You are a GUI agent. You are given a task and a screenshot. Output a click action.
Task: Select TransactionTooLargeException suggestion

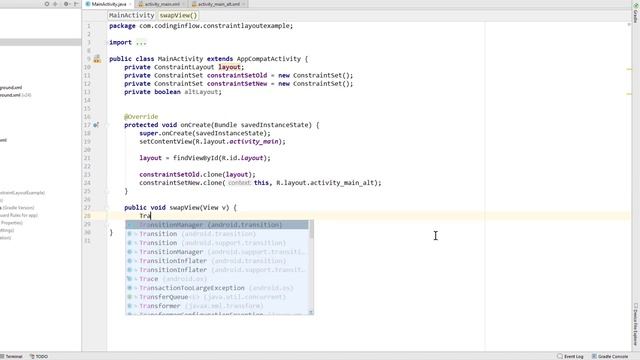point(217,288)
